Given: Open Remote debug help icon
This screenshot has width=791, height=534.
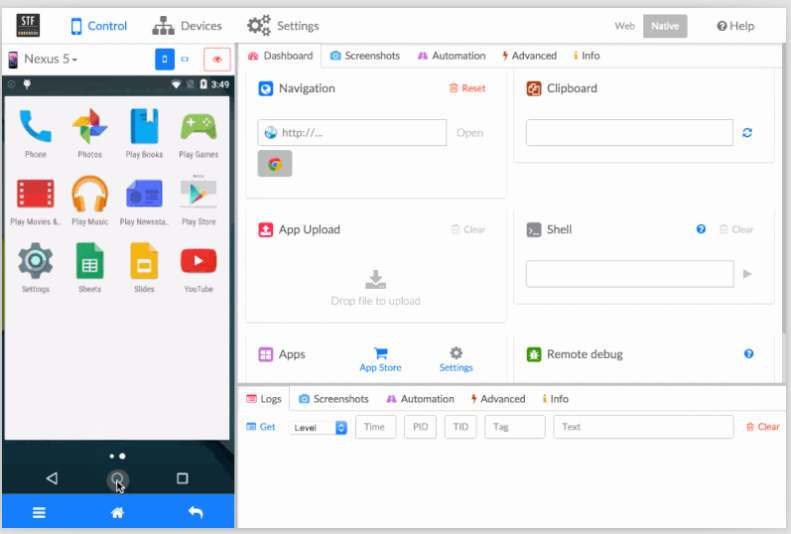Looking at the screenshot, I should tap(749, 353).
